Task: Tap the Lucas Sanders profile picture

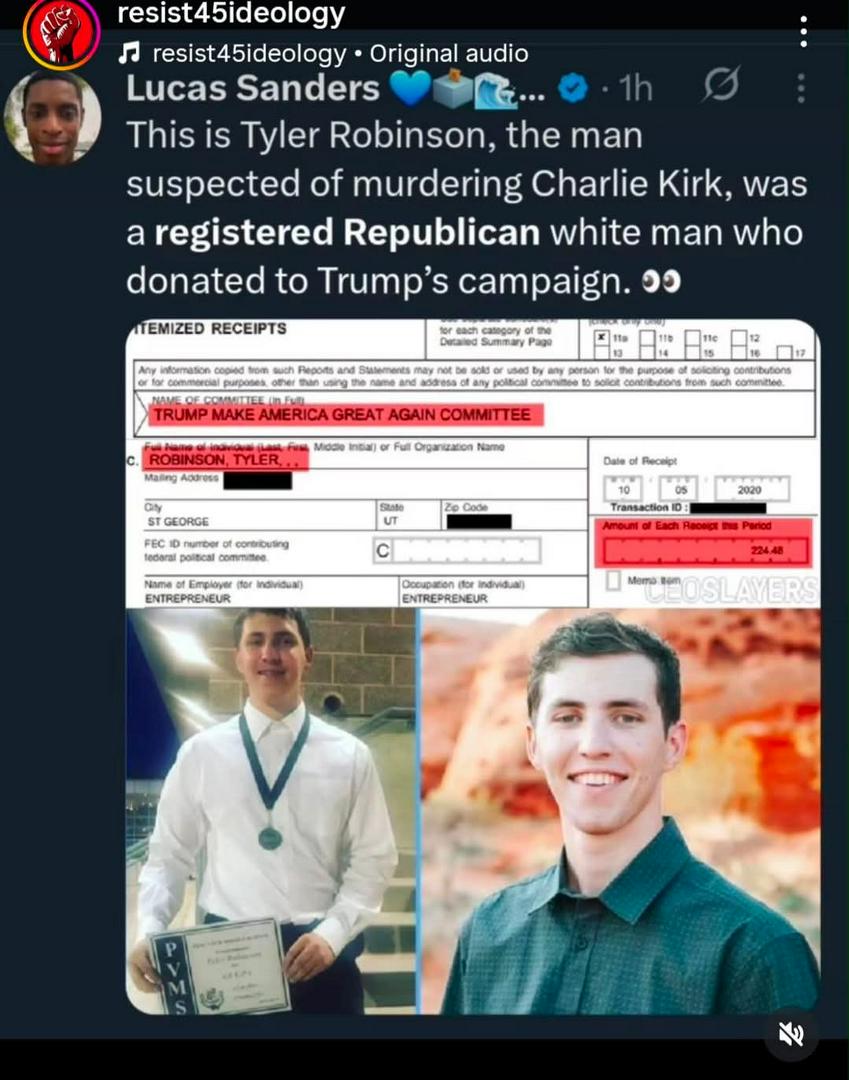Action: (x=53, y=117)
